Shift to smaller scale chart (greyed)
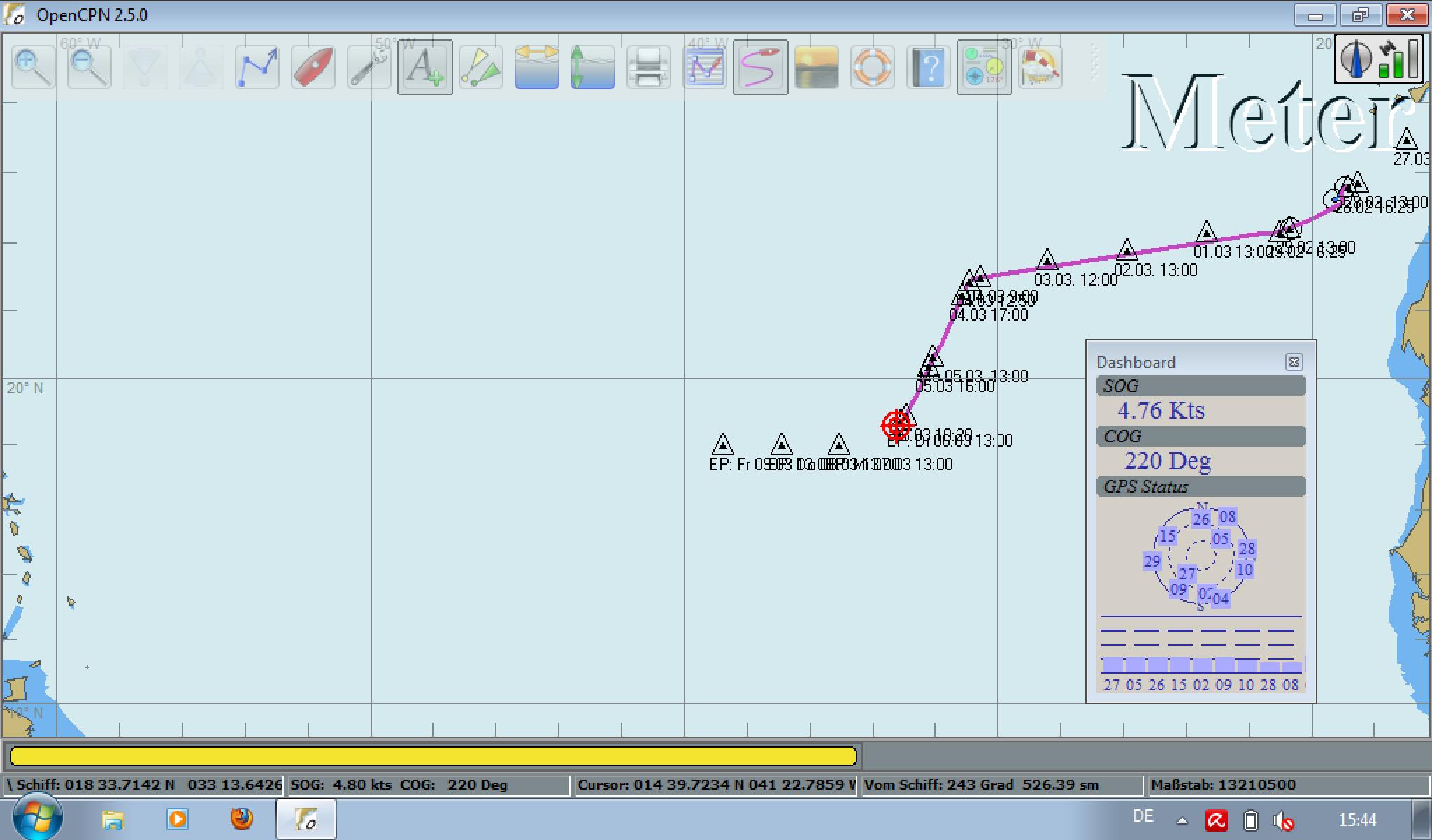 tap(201, 67)
